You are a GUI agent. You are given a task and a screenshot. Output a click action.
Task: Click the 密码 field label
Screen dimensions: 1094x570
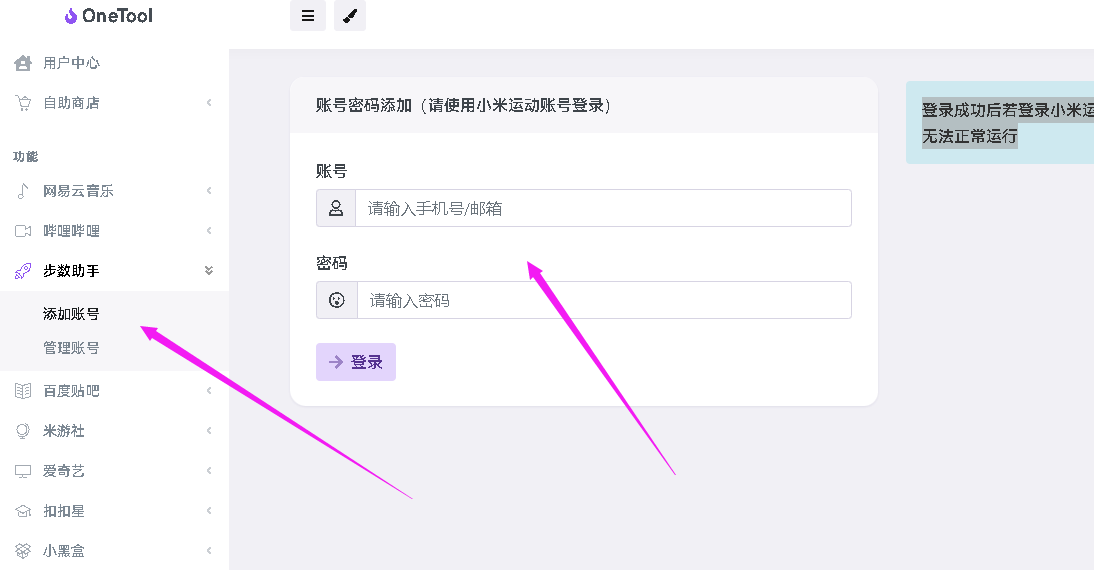(x=331, y=263)
